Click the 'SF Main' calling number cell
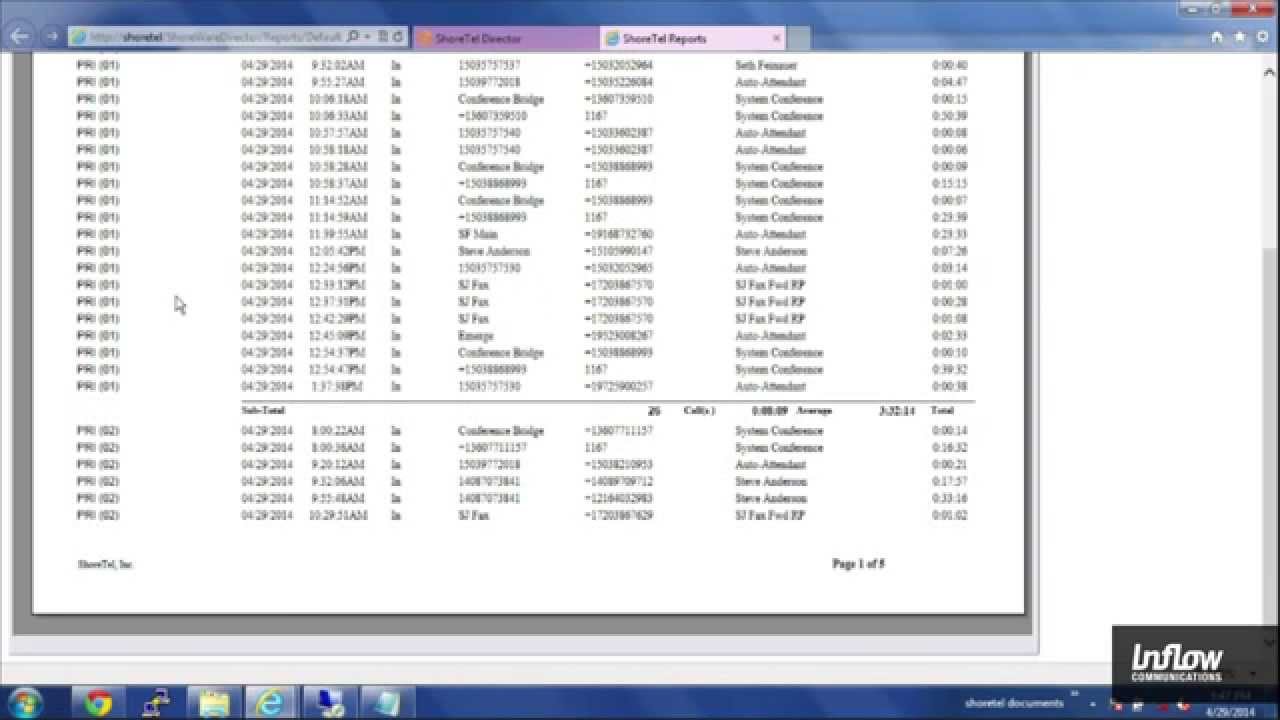 [x=478, y=234]
